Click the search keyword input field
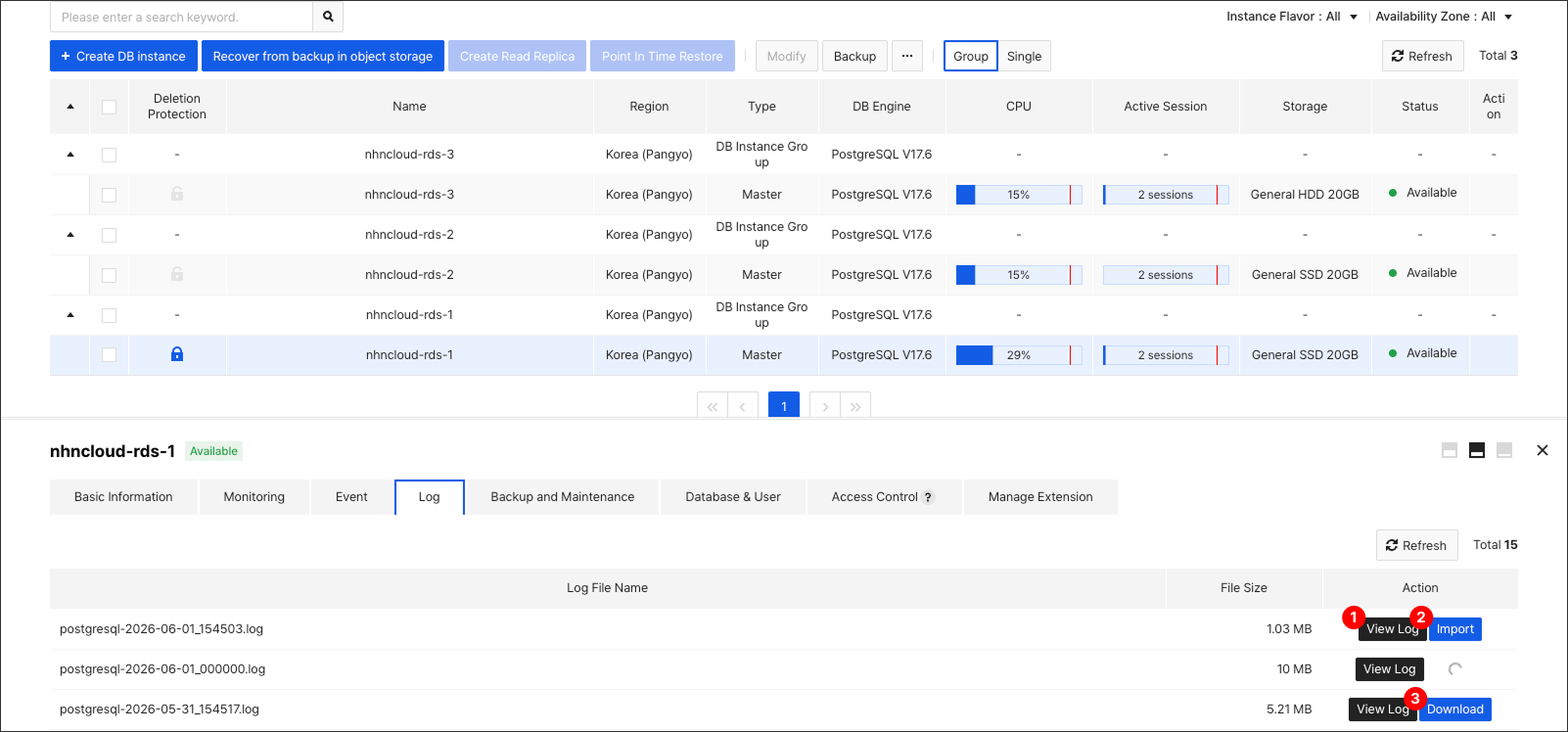The height and width of the screenshot is (732, 1568). 182,17
